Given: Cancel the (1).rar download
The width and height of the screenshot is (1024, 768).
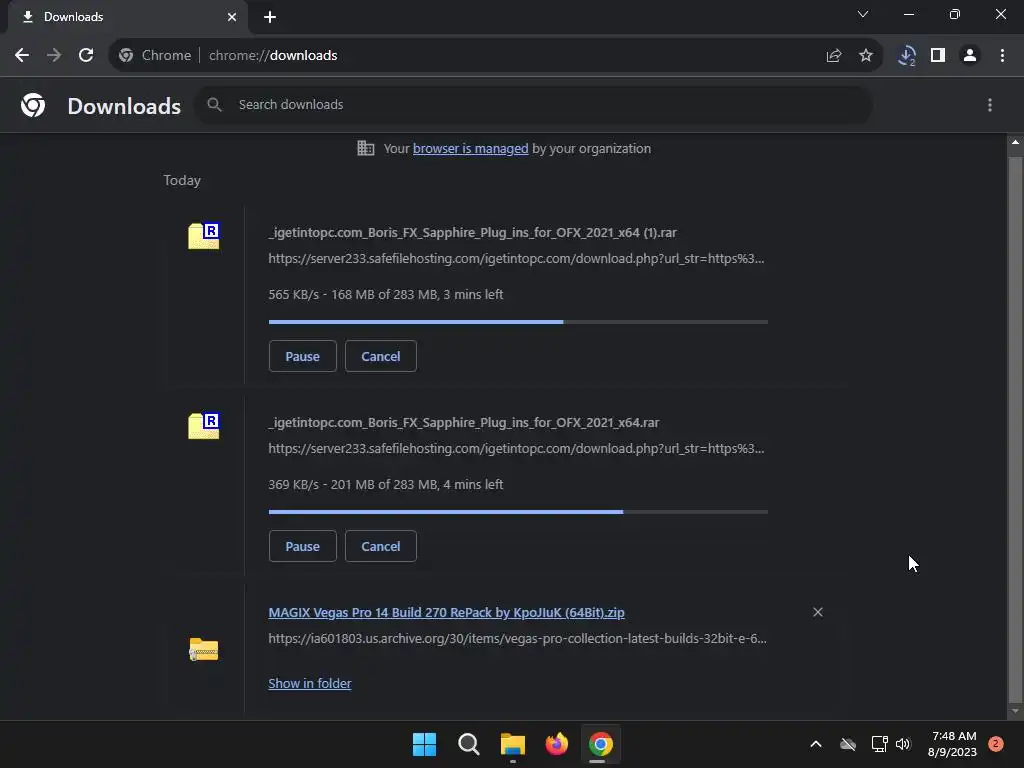Looking at the screenshot, I should (381, 357).
